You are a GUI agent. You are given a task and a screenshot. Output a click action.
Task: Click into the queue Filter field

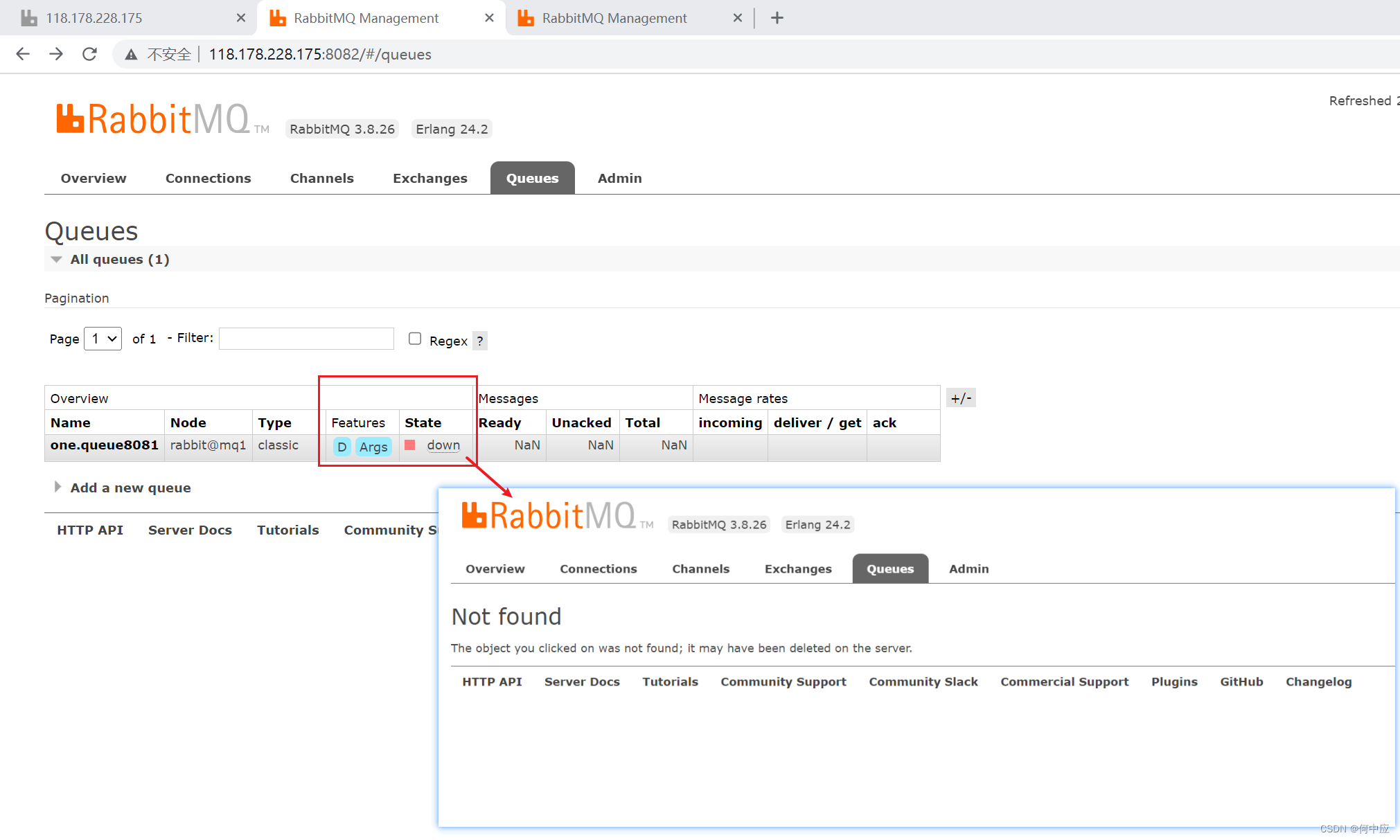306,339
